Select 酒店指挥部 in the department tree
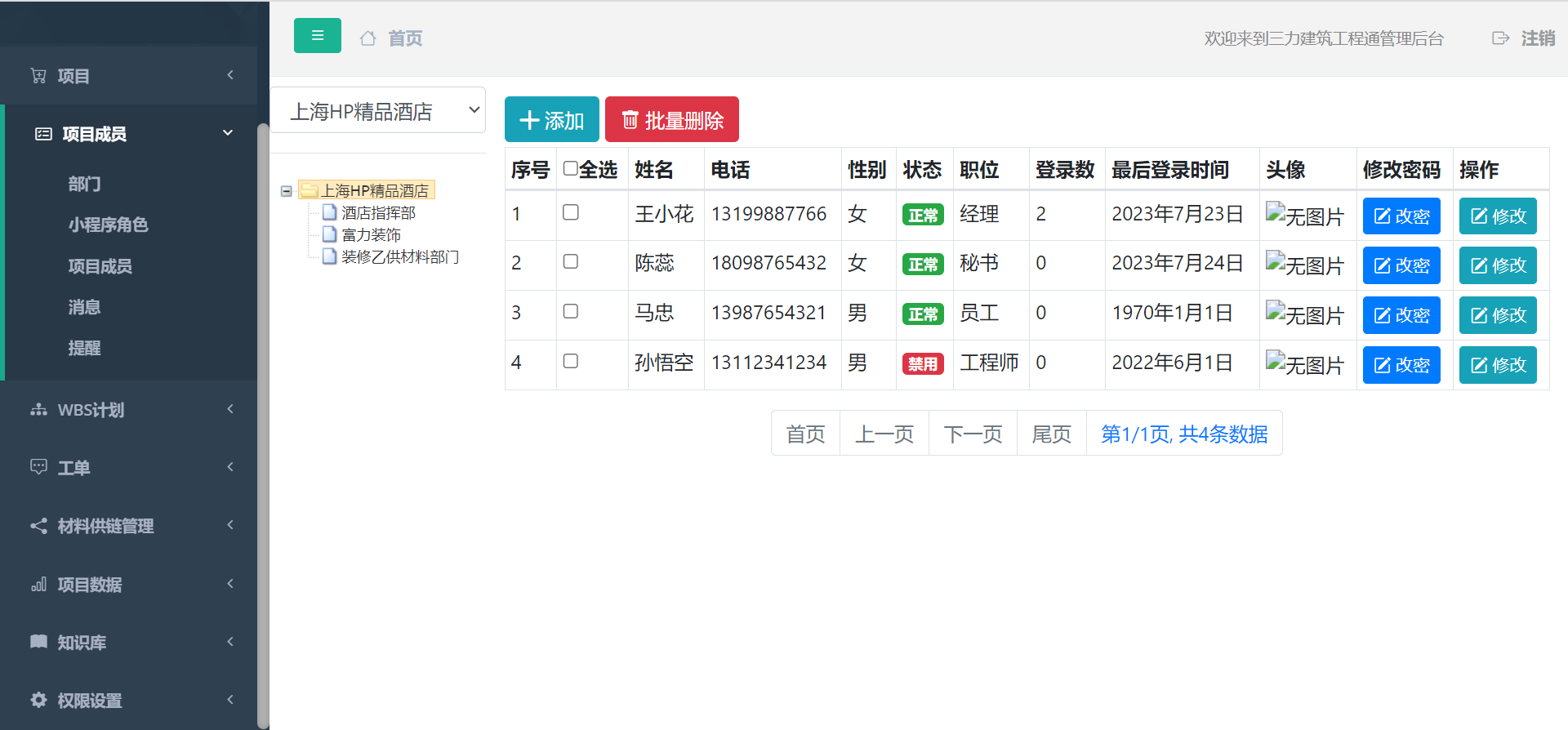Image resolution: width=1568 pixels, height=730 pixels. point(378,212)
